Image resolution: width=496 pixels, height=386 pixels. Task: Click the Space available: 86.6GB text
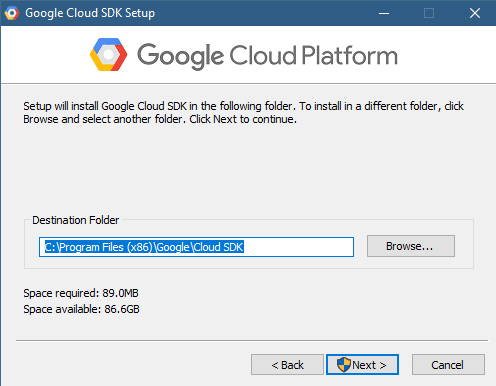[81, 309]
